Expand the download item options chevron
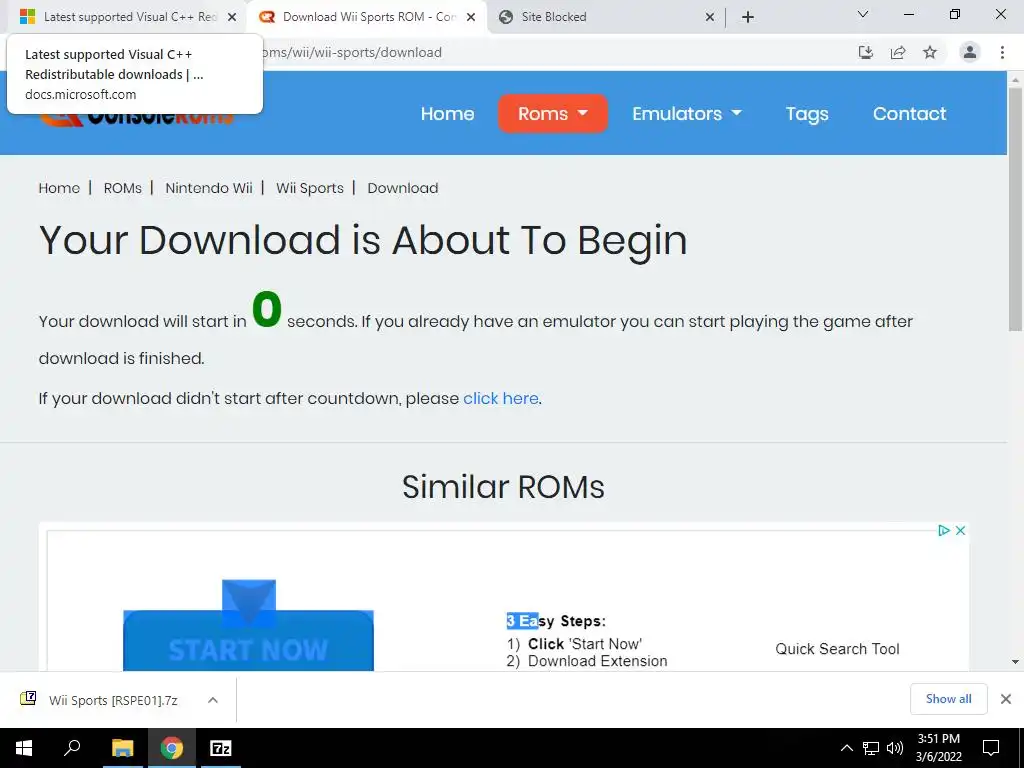1024x768 pixels. tap(213, 700)
